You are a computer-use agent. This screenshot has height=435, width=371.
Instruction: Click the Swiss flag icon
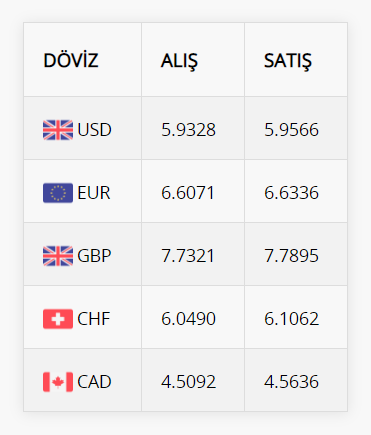tap(58, 319)
